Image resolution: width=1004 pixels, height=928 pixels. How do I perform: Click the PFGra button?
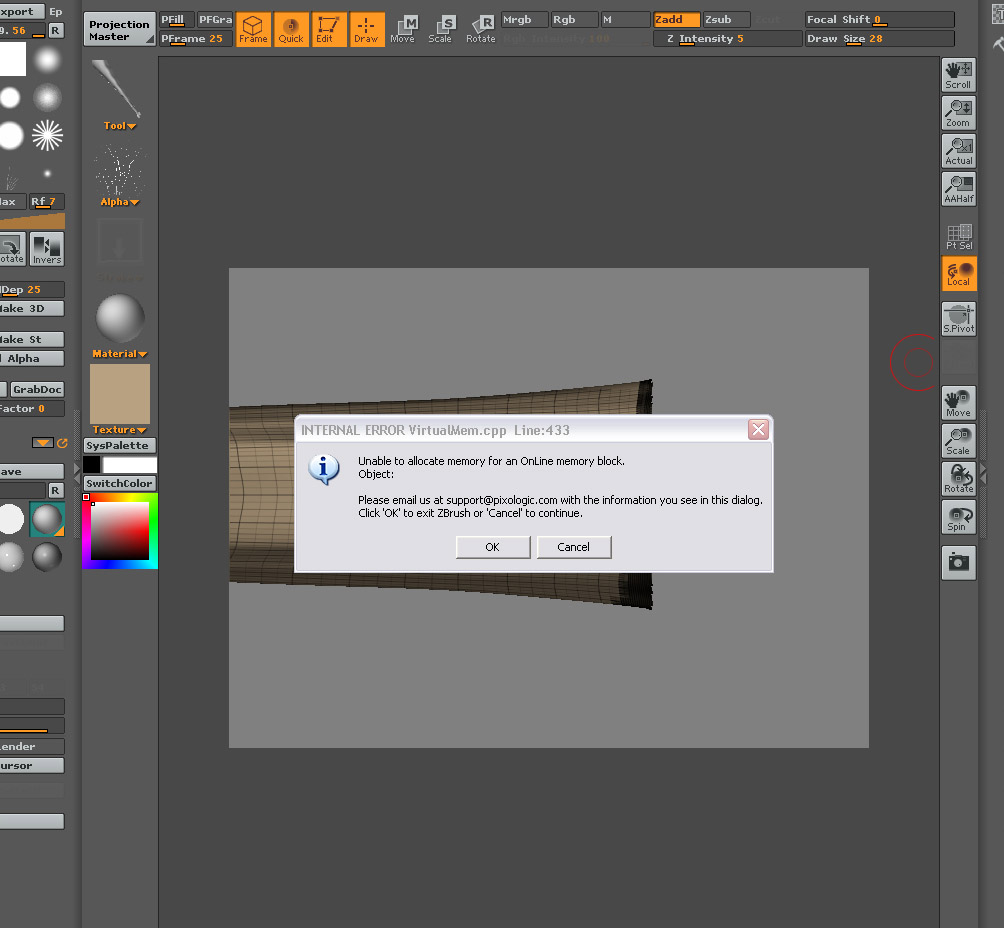coord(215,20)
